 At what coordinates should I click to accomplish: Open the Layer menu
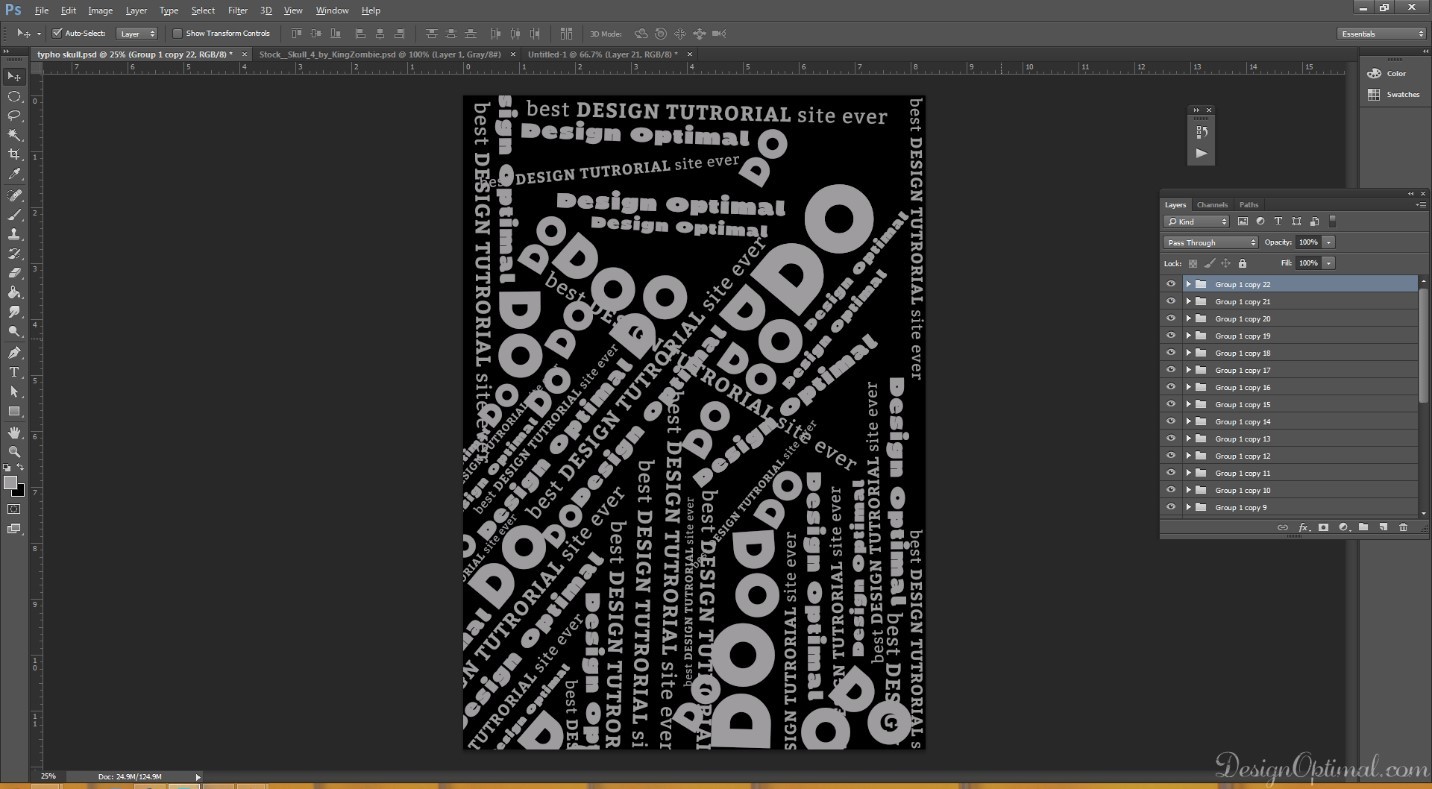[x=136, y=10]
